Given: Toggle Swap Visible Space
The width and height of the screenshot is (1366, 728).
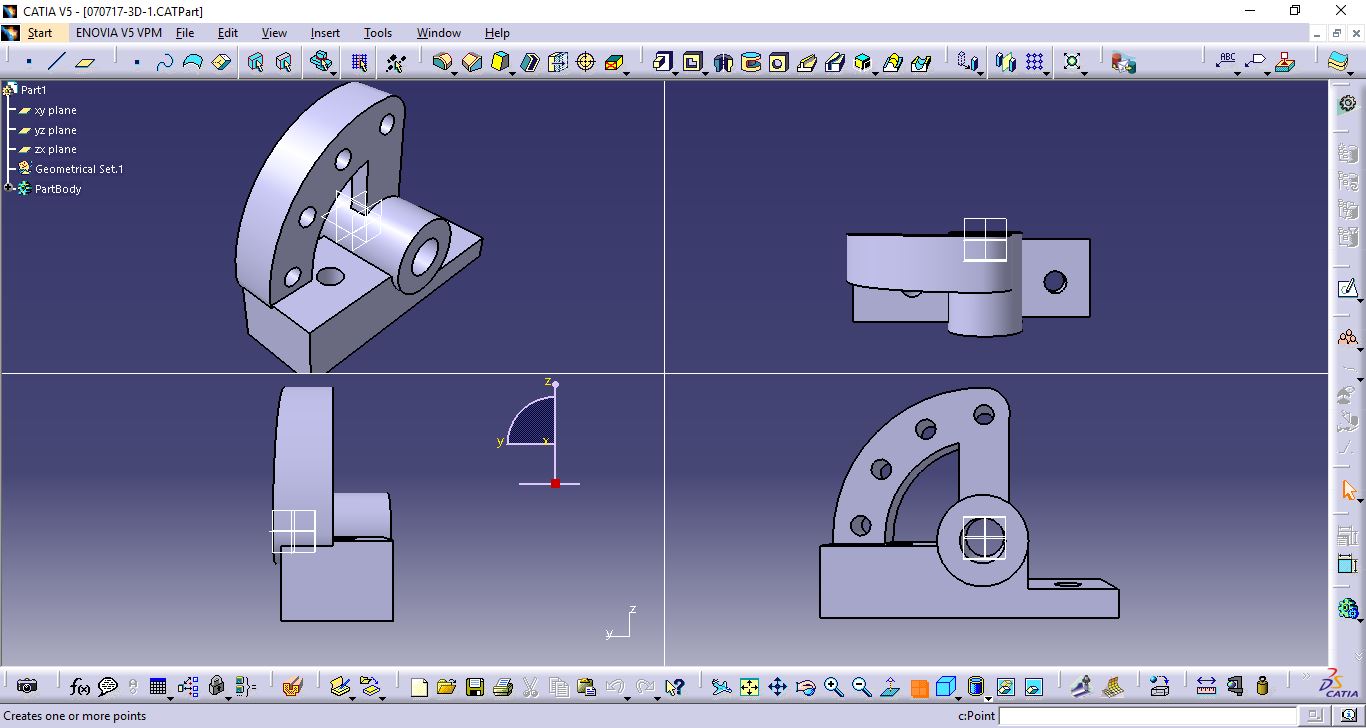Looking at the screenshot, I should [x=1032, y=687].
